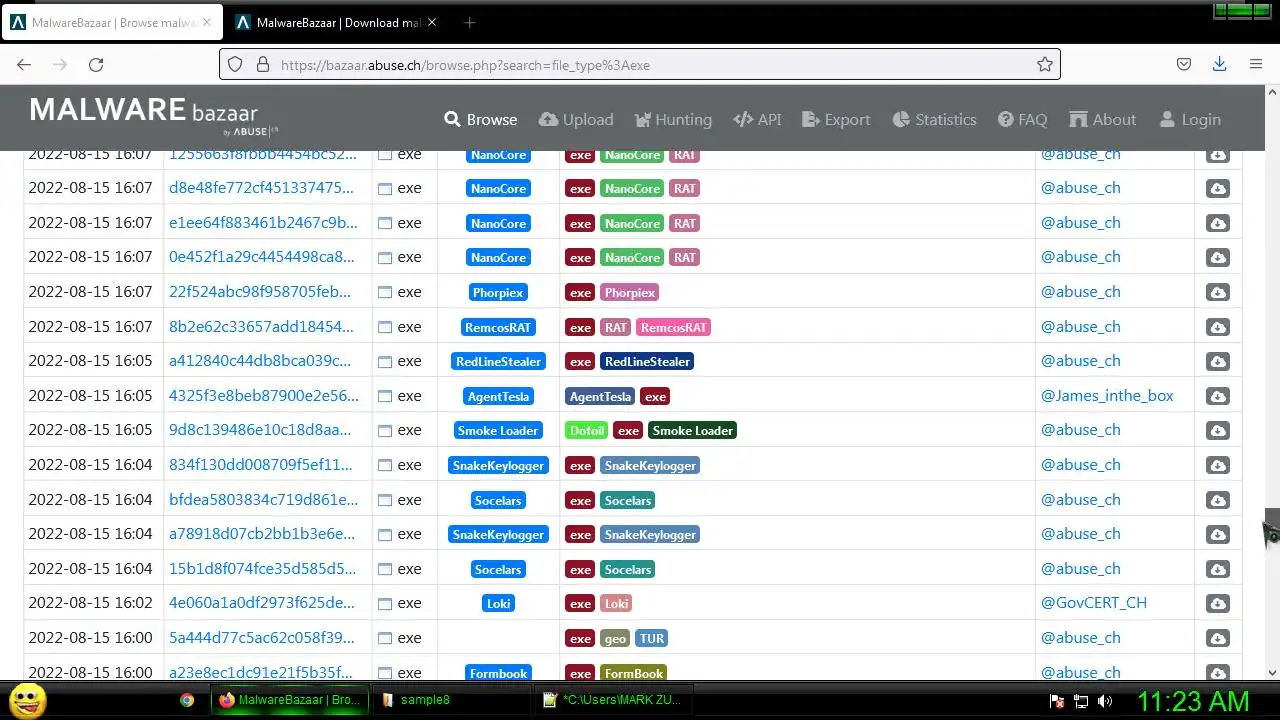
Task: Open a new browser tab
Action: pos(469,22)
